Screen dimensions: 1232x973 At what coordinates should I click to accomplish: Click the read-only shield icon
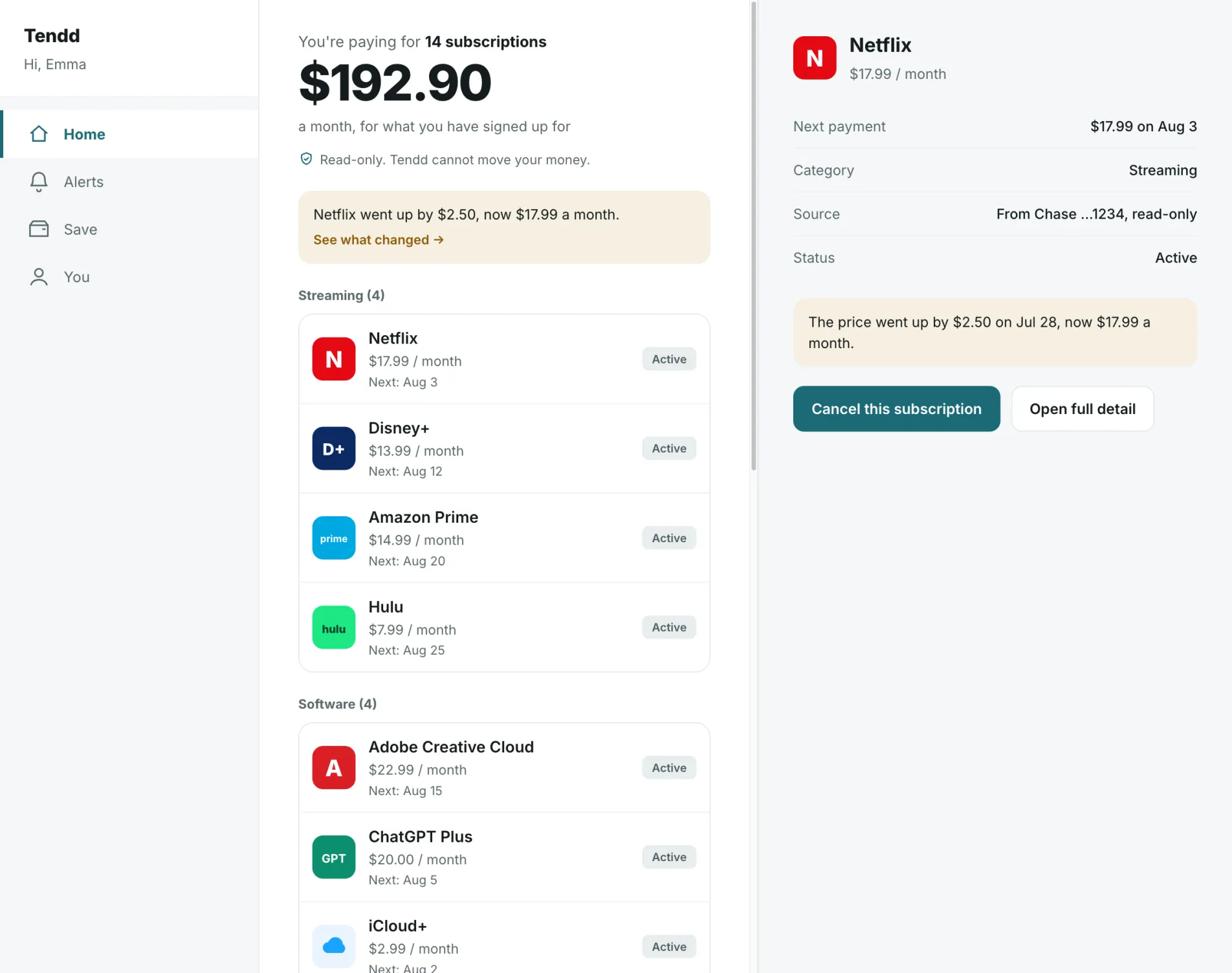(x=306, y=159)
